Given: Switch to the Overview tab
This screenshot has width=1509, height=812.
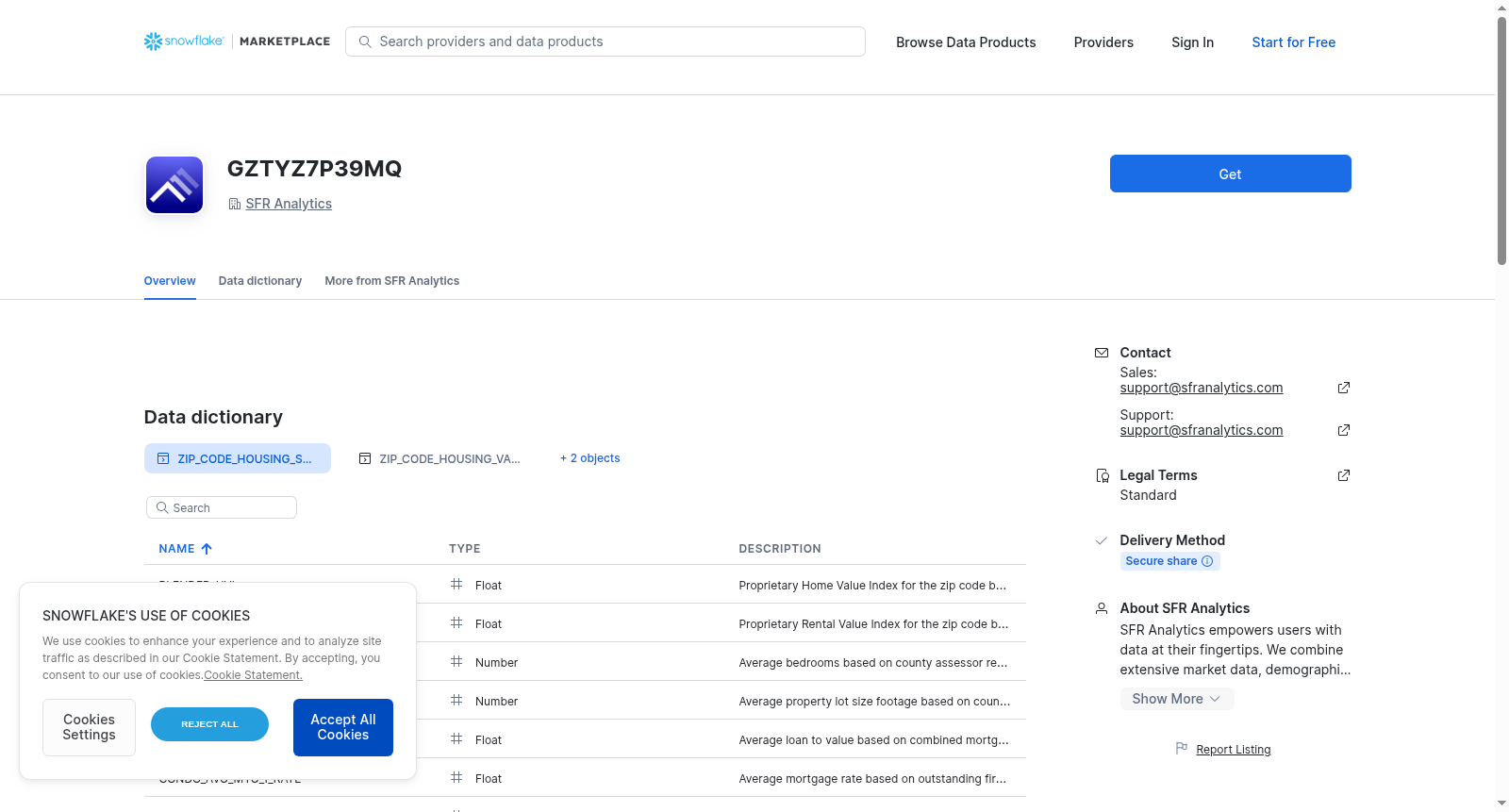Looking at the screenshot, I should [x=170, y=281].
